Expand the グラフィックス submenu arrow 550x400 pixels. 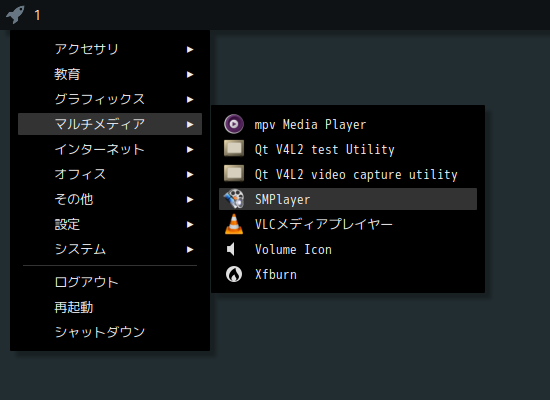190,99
